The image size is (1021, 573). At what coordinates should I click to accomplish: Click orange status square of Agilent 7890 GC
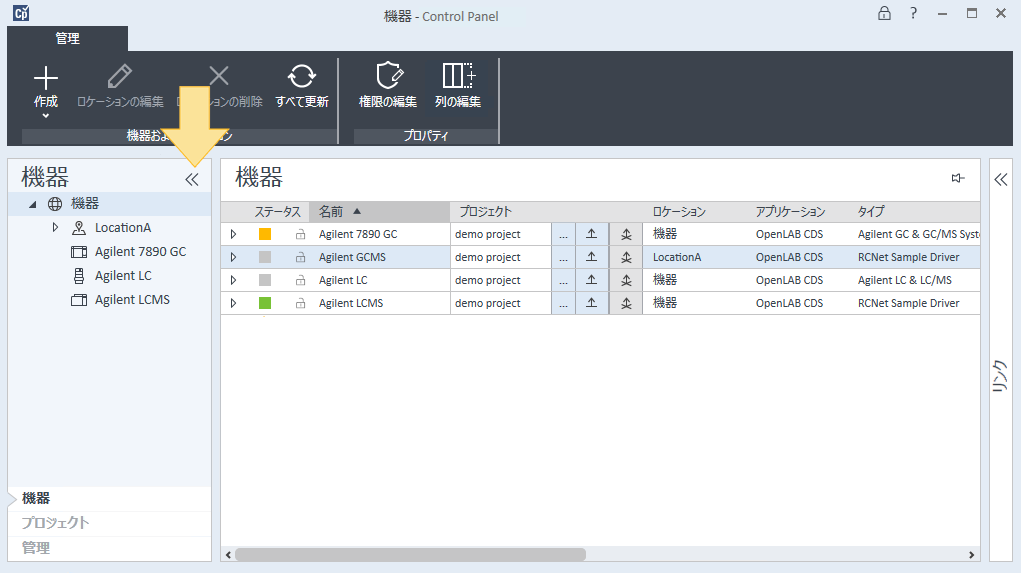pos(265,234)
